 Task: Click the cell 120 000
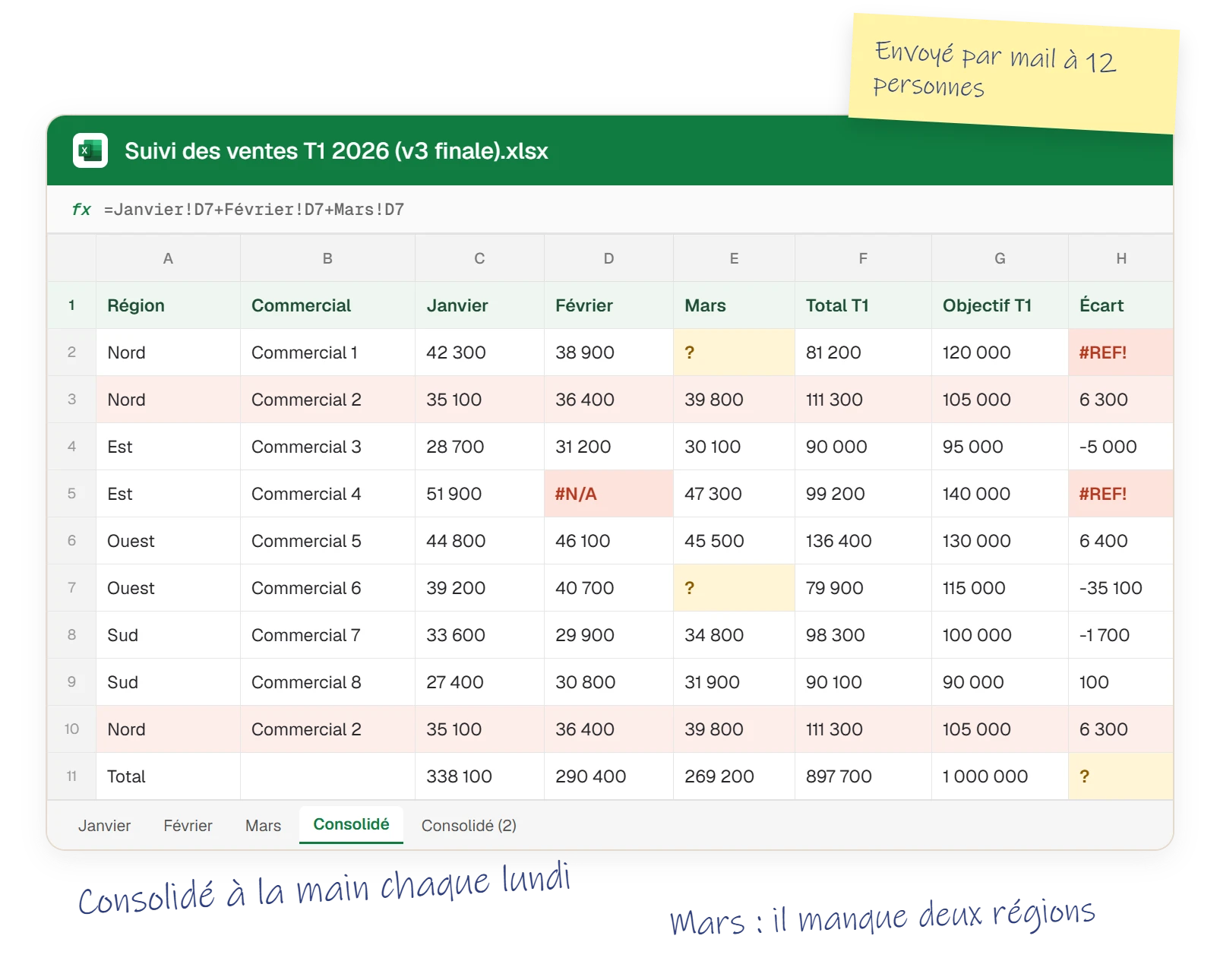(1000, 352)
